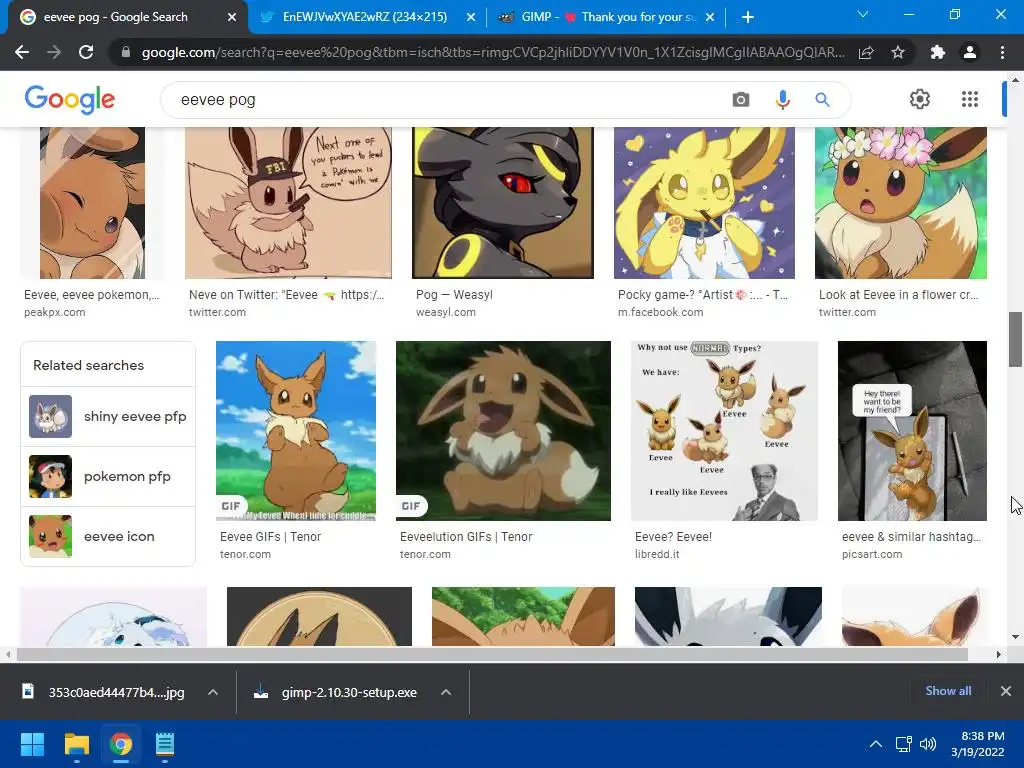Open the Notepad taskbar icon
The height and width of the screenshot is (768, 1024).
(165, 744)
